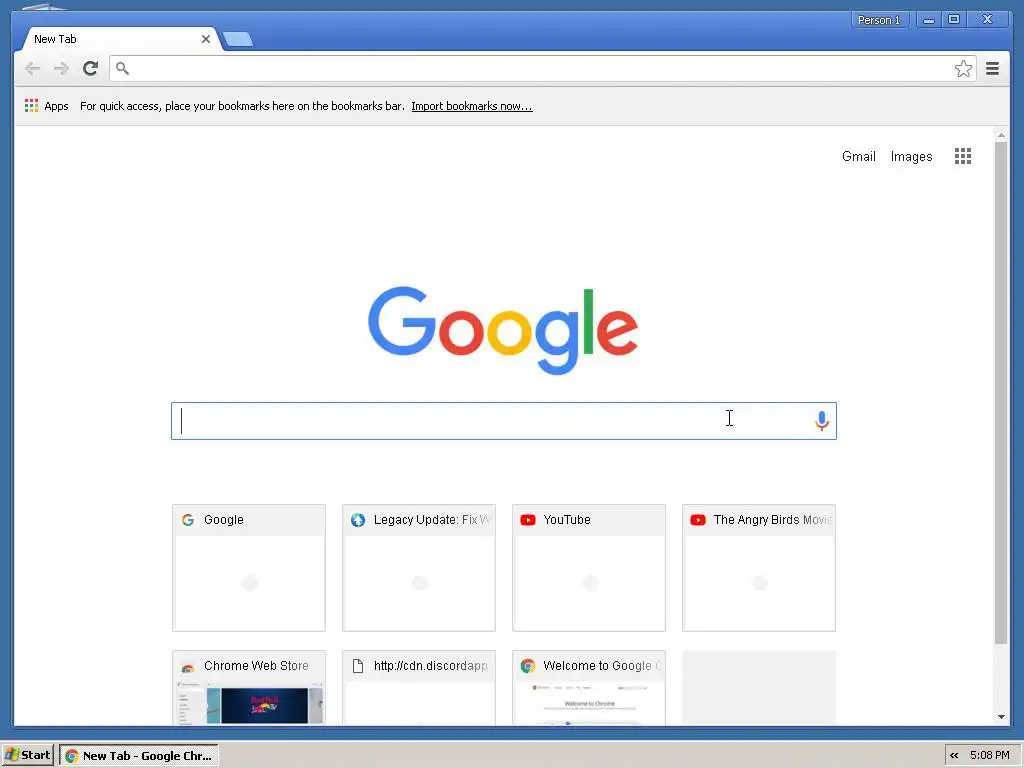Start voice search with the microphone
The height and width of the screenshot is (768, 1024).
click(x=822, y=421)
